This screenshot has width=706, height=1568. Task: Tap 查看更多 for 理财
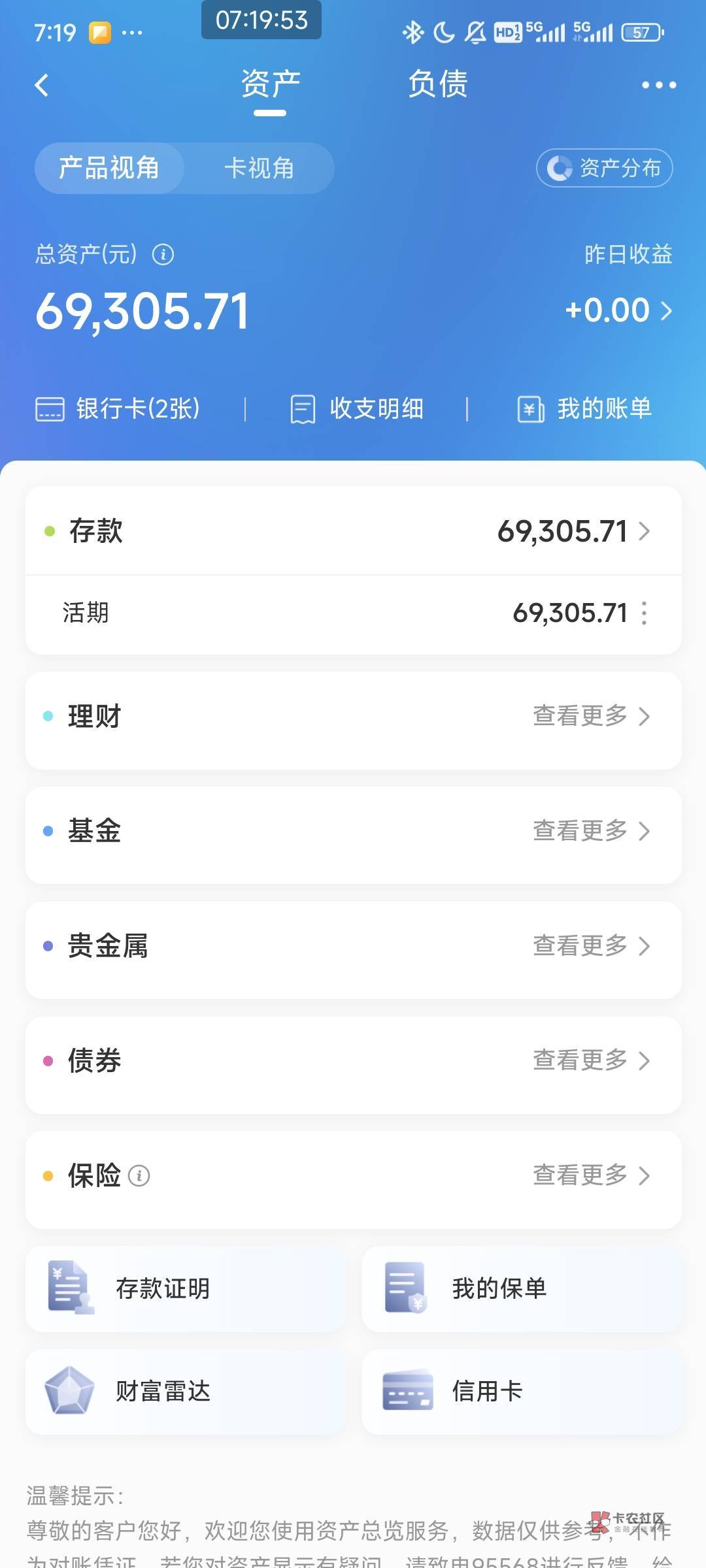(x=590, y=716)
